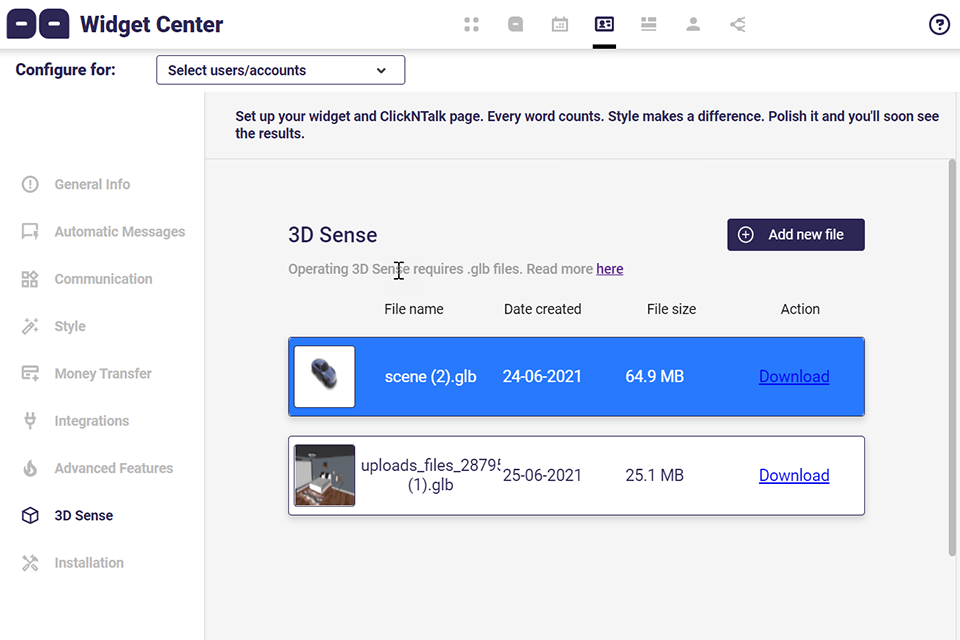Image resolution: width=960 pixels, height=640 pixels.
Task: Click the Automatic Messages chat icon
Action: point(30,232)
